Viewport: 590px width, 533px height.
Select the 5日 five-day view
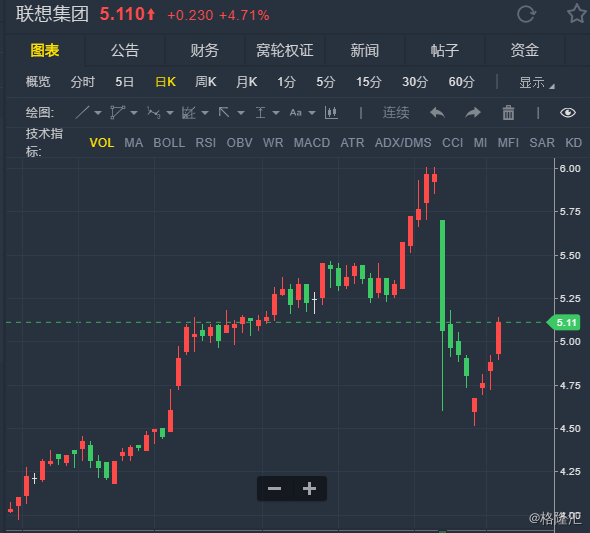click(x=125, y=82)
